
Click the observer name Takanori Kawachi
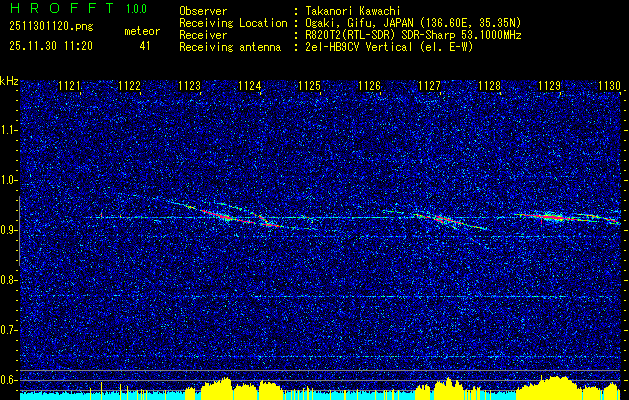pos(353,11)
